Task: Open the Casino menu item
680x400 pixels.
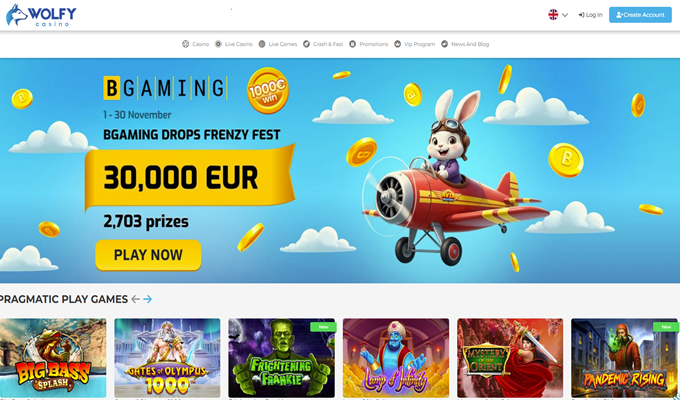Action: 196,44
